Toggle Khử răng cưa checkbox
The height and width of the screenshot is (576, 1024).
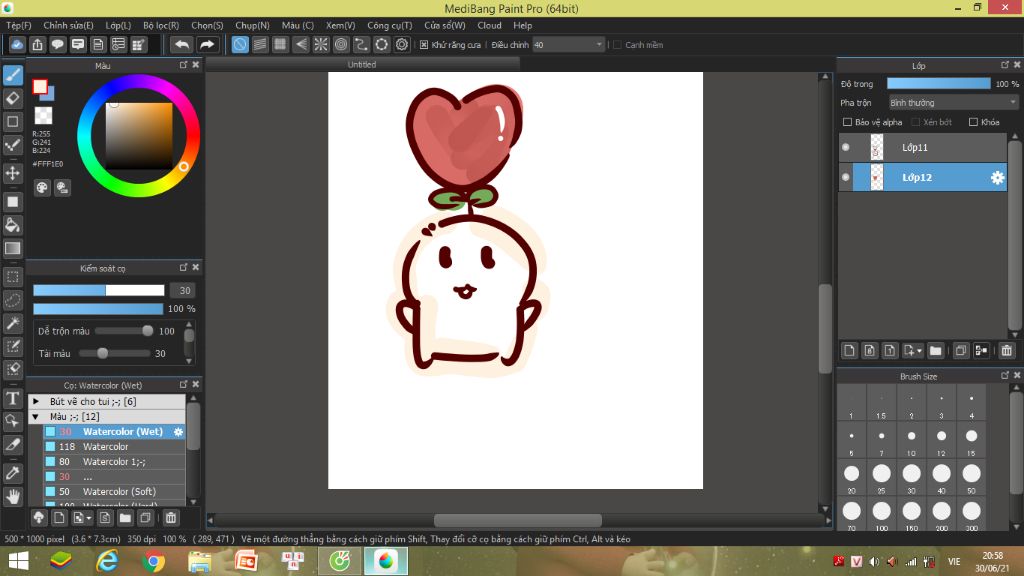point(424,44)
